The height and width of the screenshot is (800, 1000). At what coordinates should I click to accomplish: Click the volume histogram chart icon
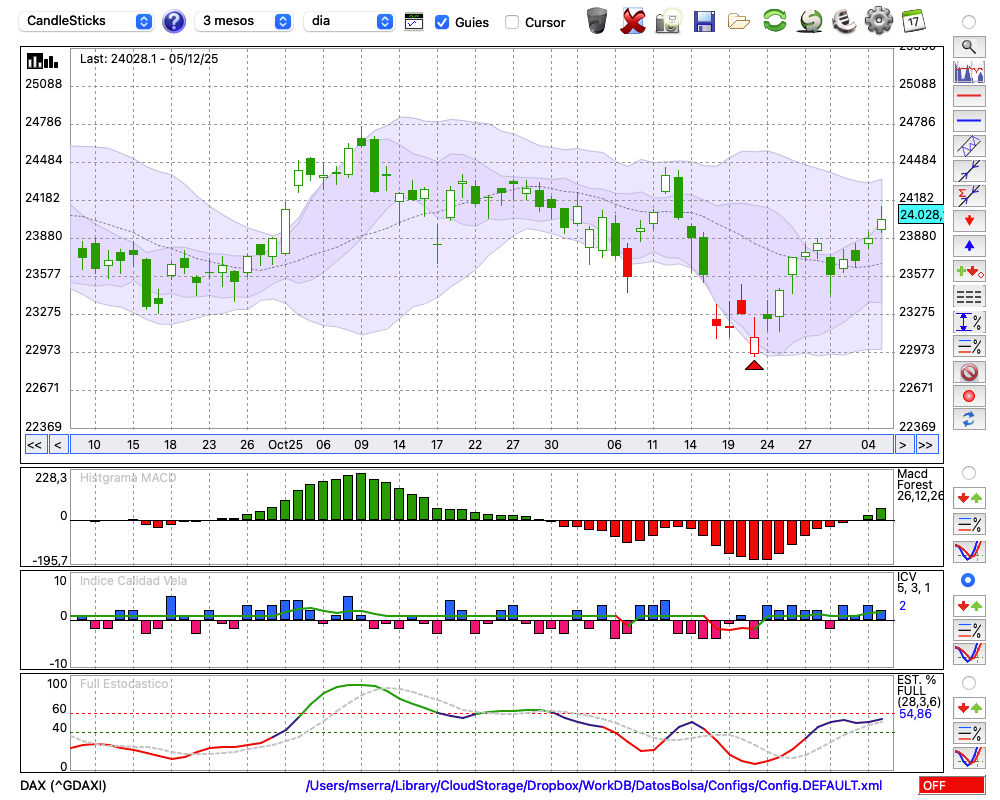pos(969,71)
